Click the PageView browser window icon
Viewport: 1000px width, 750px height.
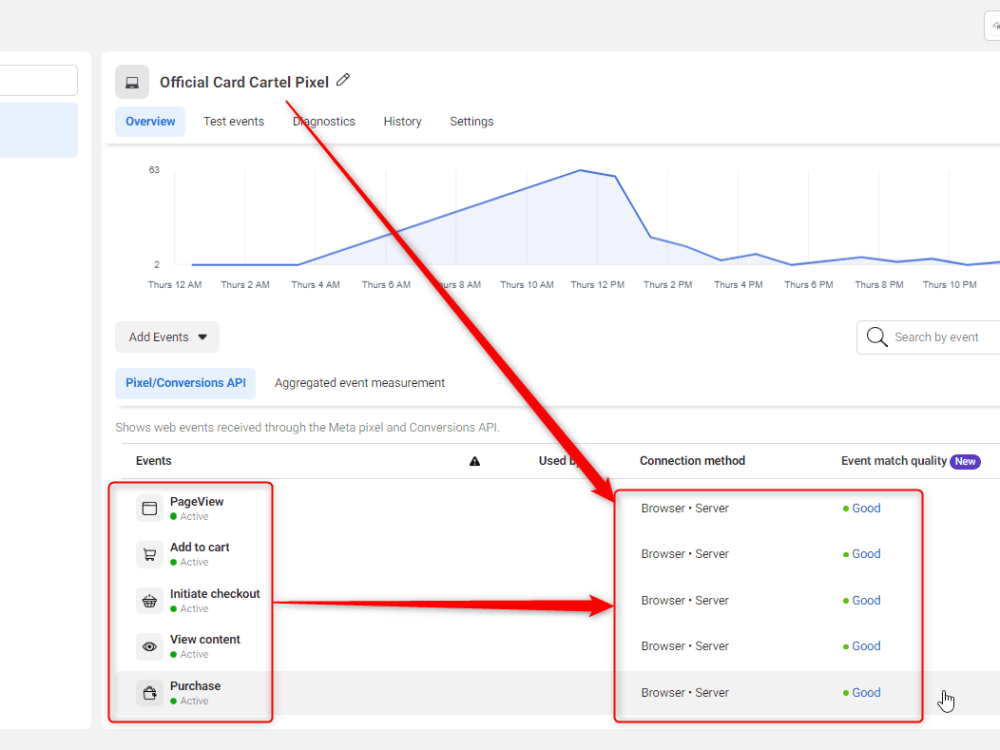tap(149, 508)
